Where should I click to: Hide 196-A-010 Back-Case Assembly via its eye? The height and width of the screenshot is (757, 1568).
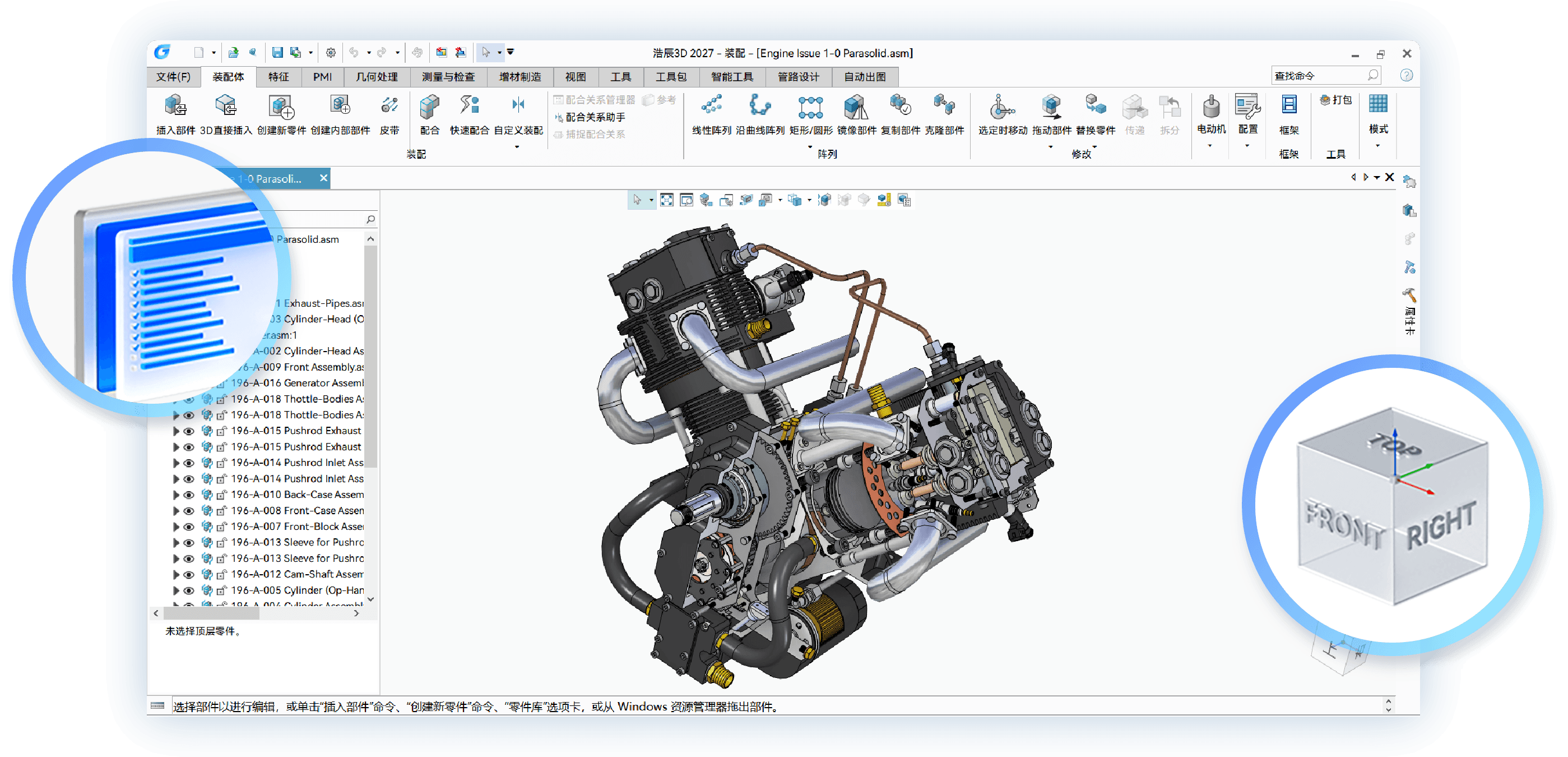[x=189, y=495]
